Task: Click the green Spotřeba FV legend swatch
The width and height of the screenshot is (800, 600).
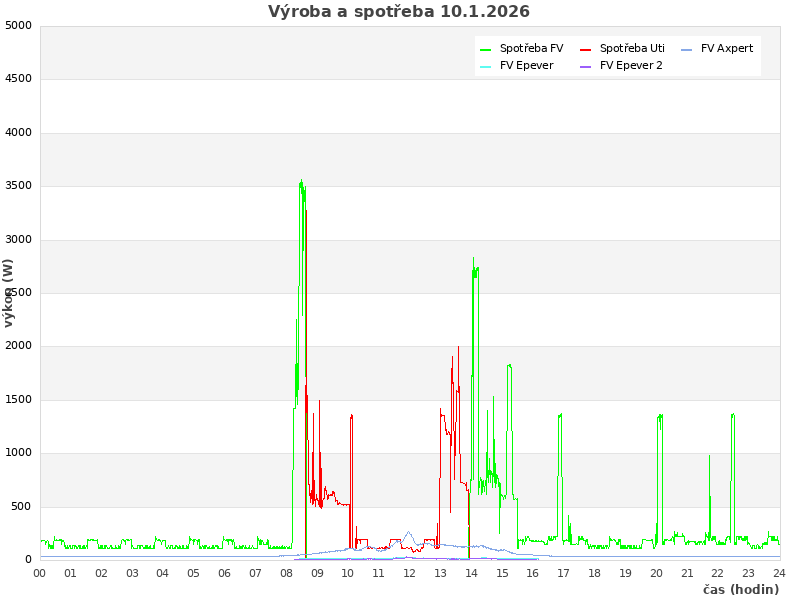Action: [486, 49]
